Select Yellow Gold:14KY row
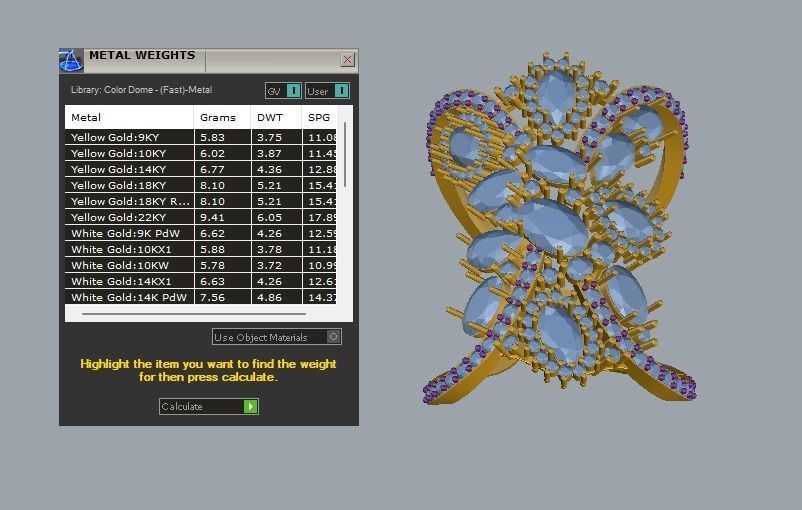The width and height of the screenshot is (802, 510). point(200,169)
